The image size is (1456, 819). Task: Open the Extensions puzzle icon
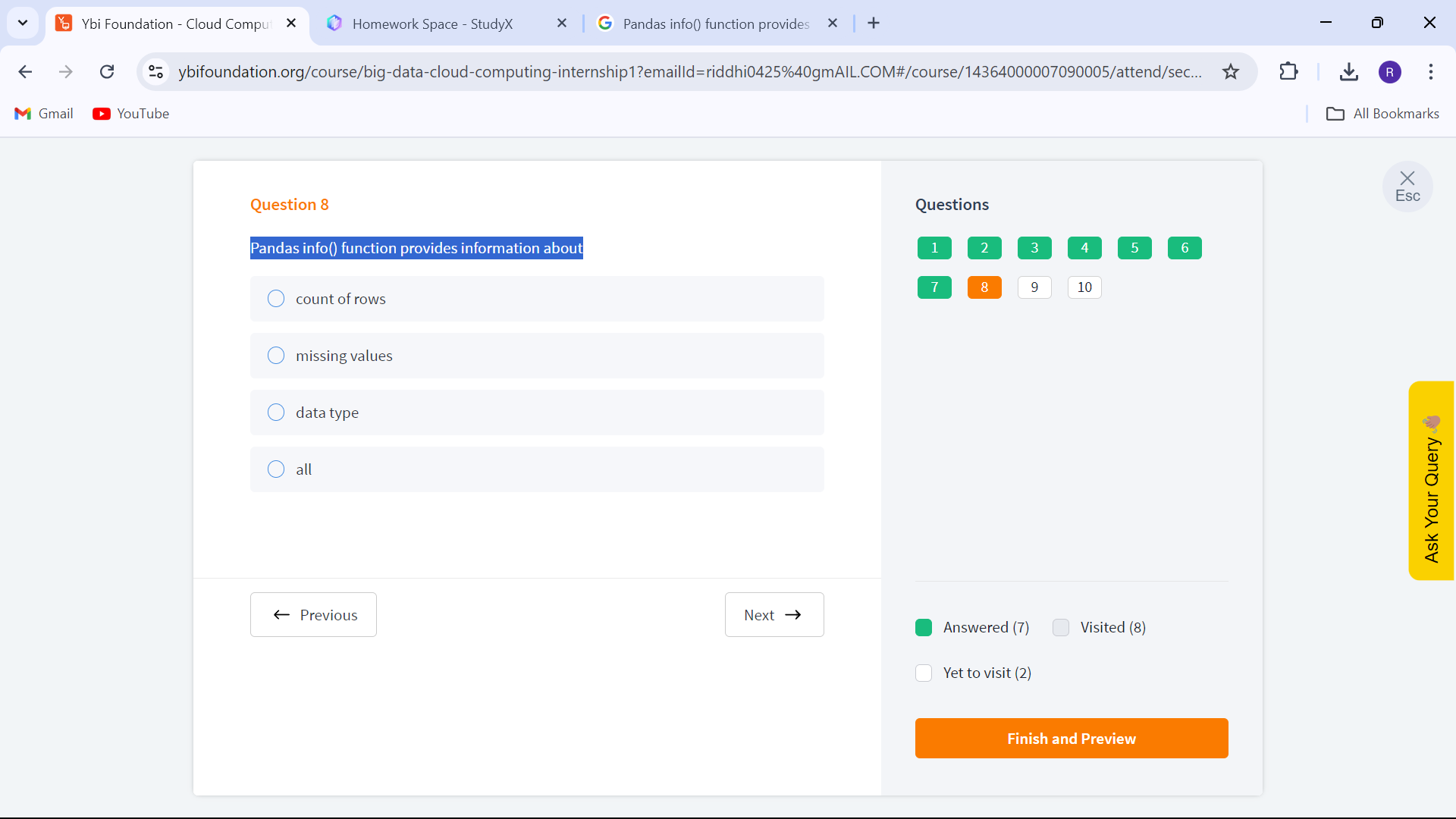tap(1288, 71)
